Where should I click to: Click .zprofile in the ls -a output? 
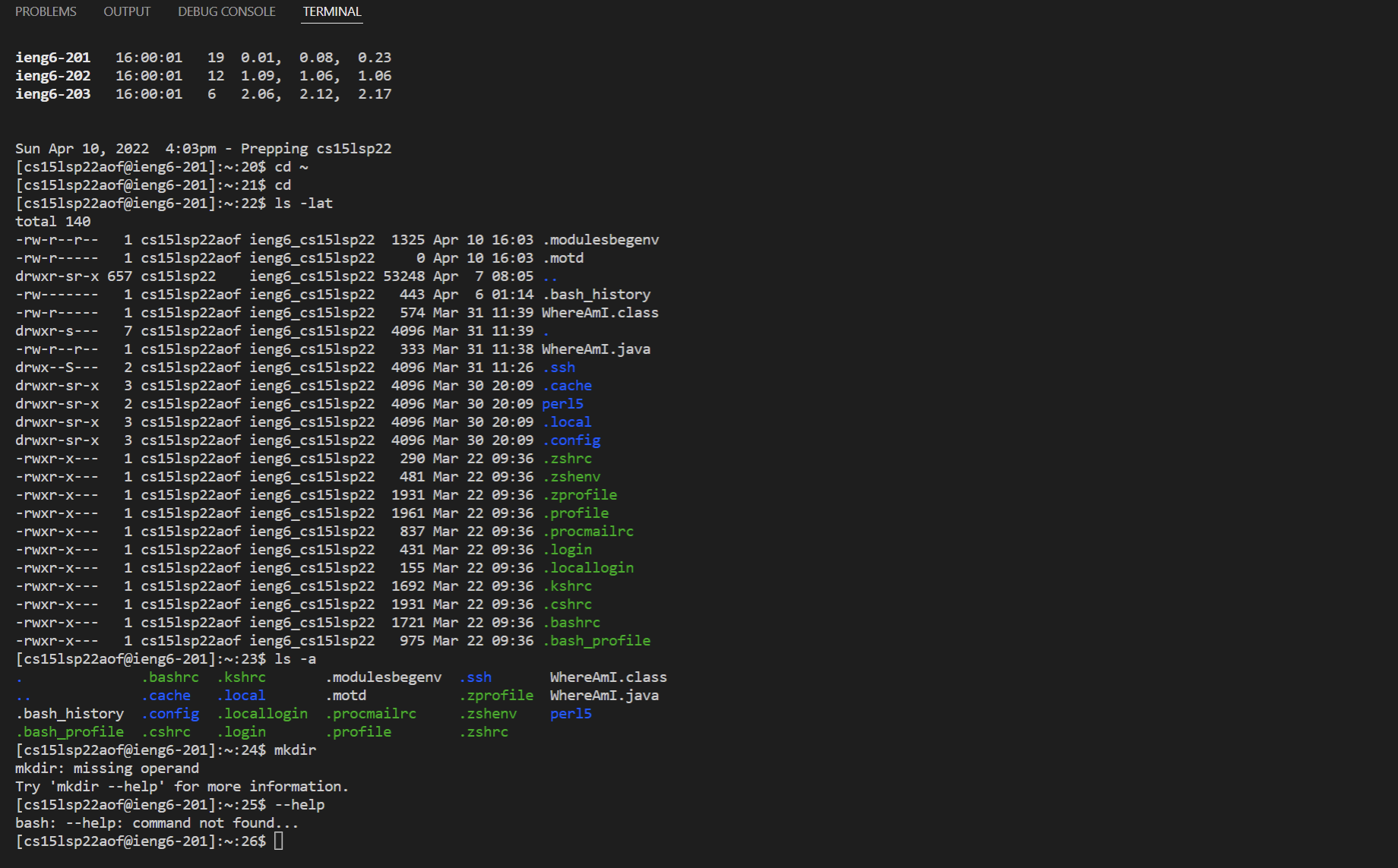(x=496, y=696)
